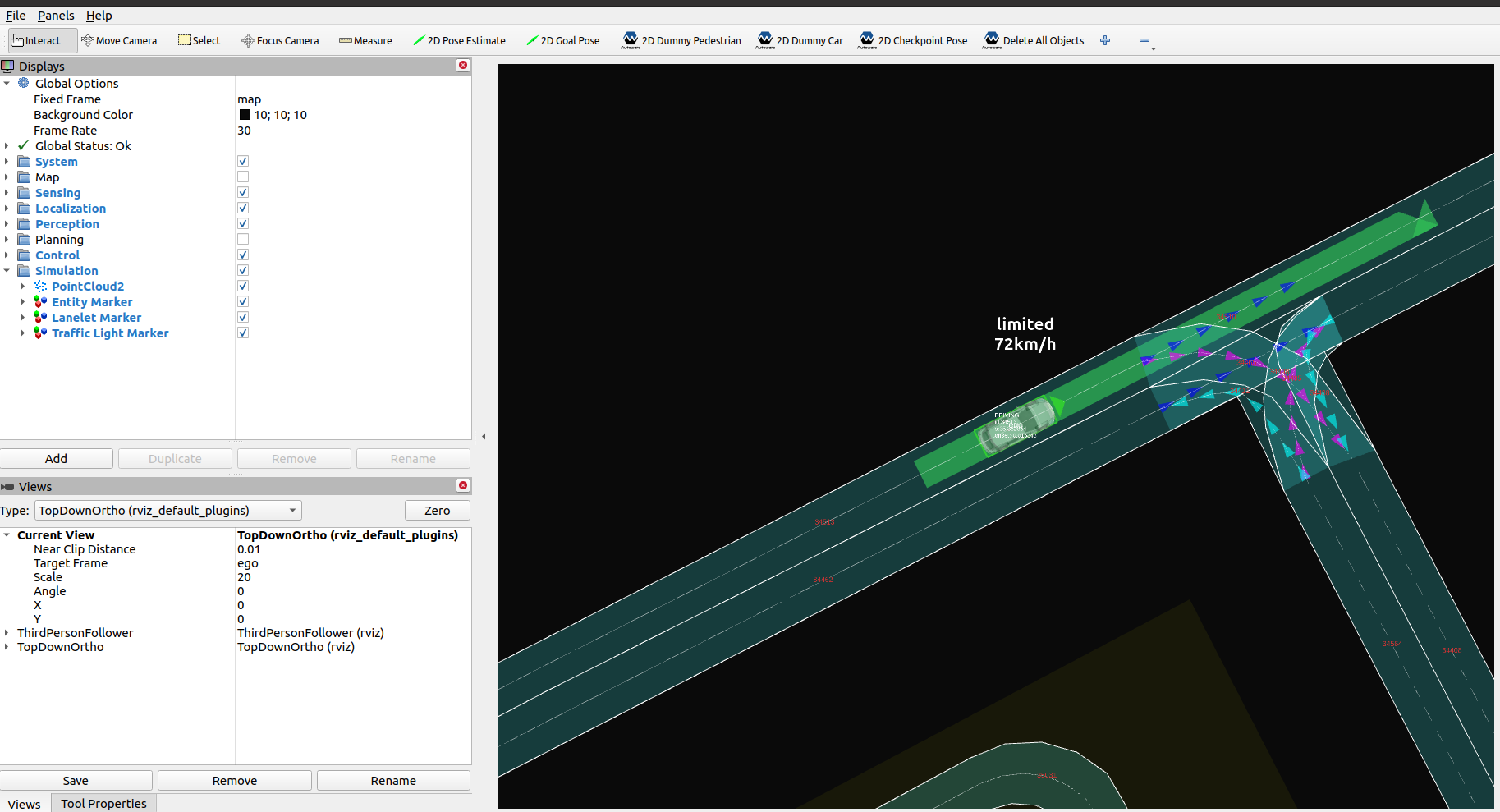Enable the Planning display checkbox

coord(242,239)
